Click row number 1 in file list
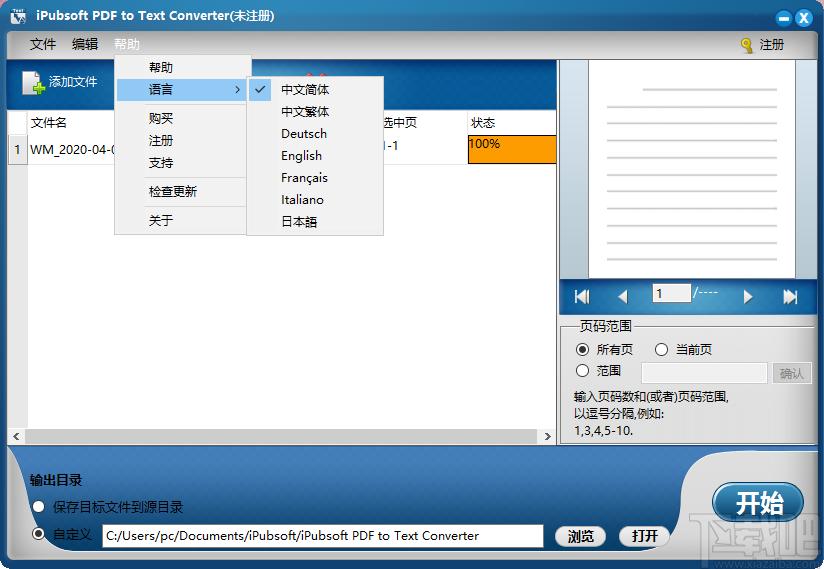The image size is (824, 569). [x=17, y=149]
